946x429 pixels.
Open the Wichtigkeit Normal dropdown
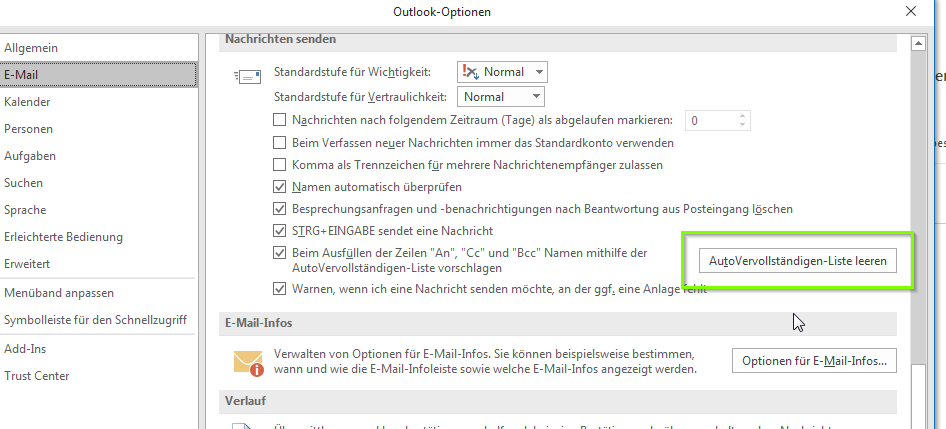pyautogui.click(x=502, y=72)
